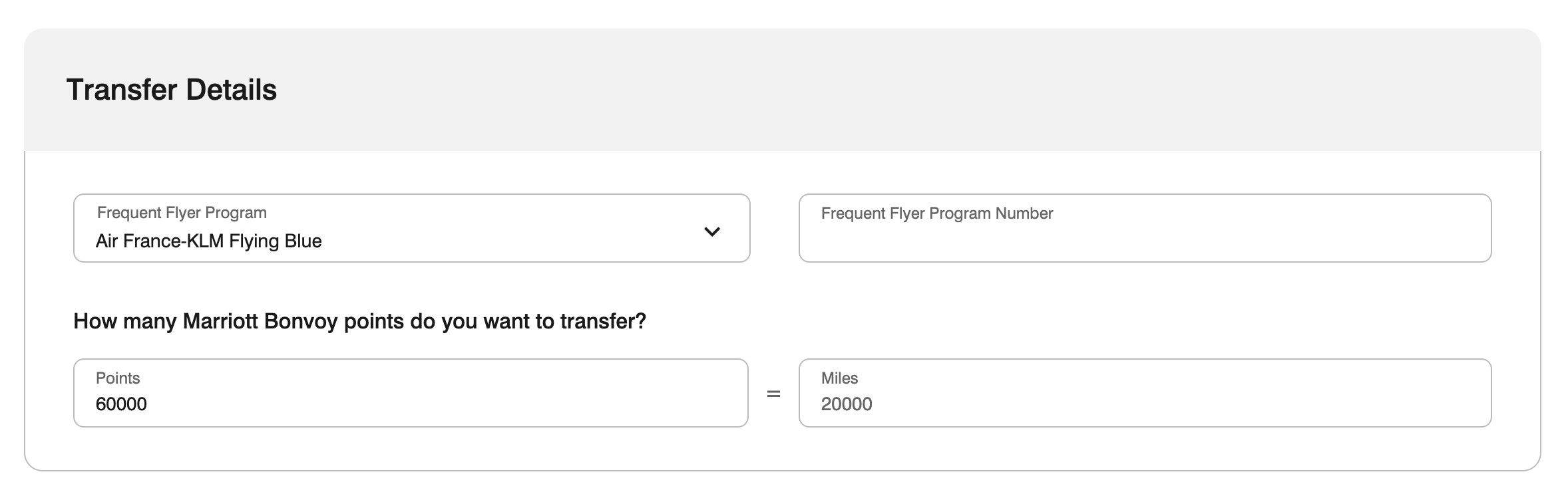Click the dropdown arrow icon for Flying Blue
Viewport: 1568px width, 496px height.
point(712,231)
